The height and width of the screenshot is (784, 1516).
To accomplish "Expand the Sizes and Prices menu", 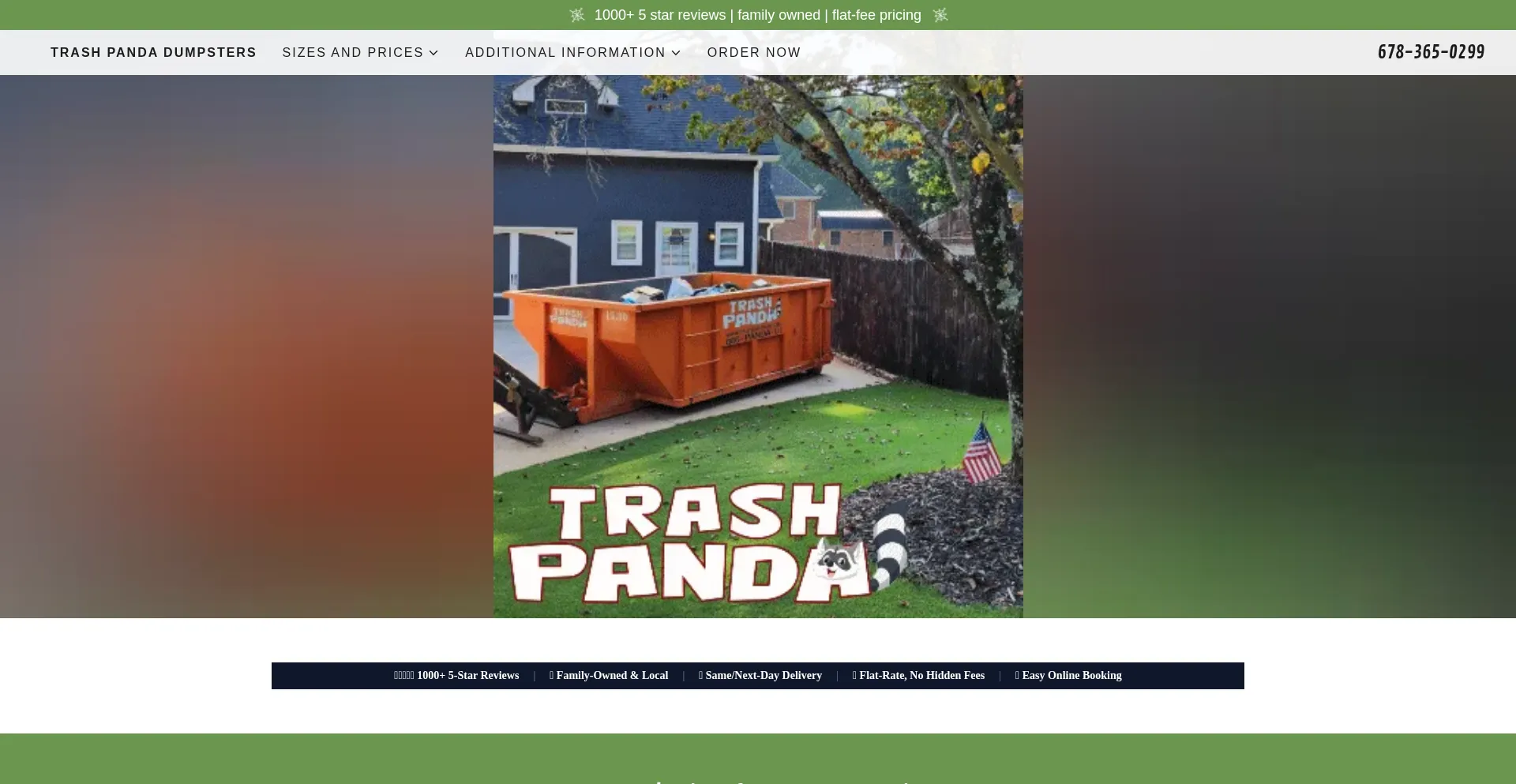I will tap(360, 53).
